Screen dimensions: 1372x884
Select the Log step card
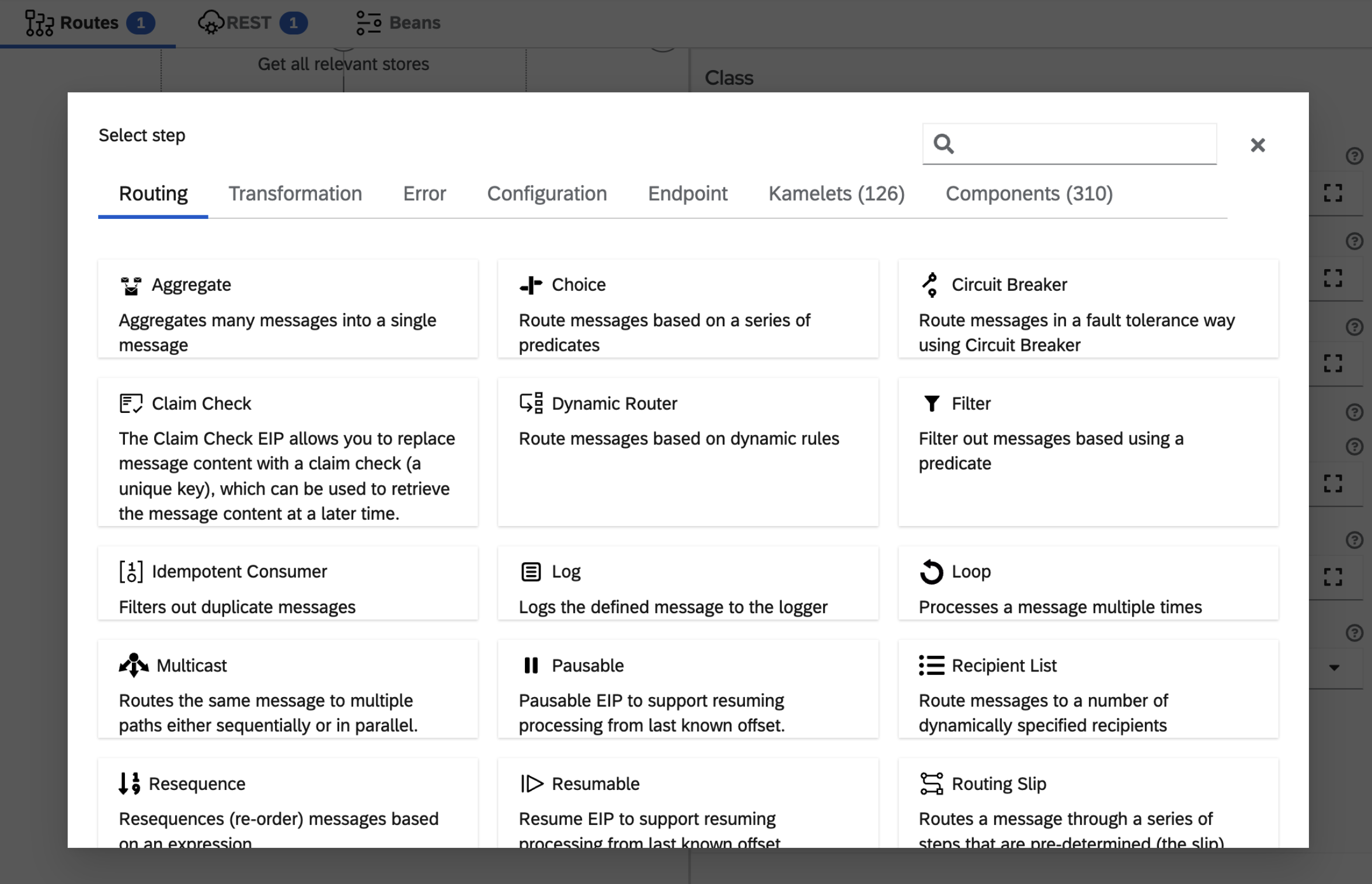688,583
